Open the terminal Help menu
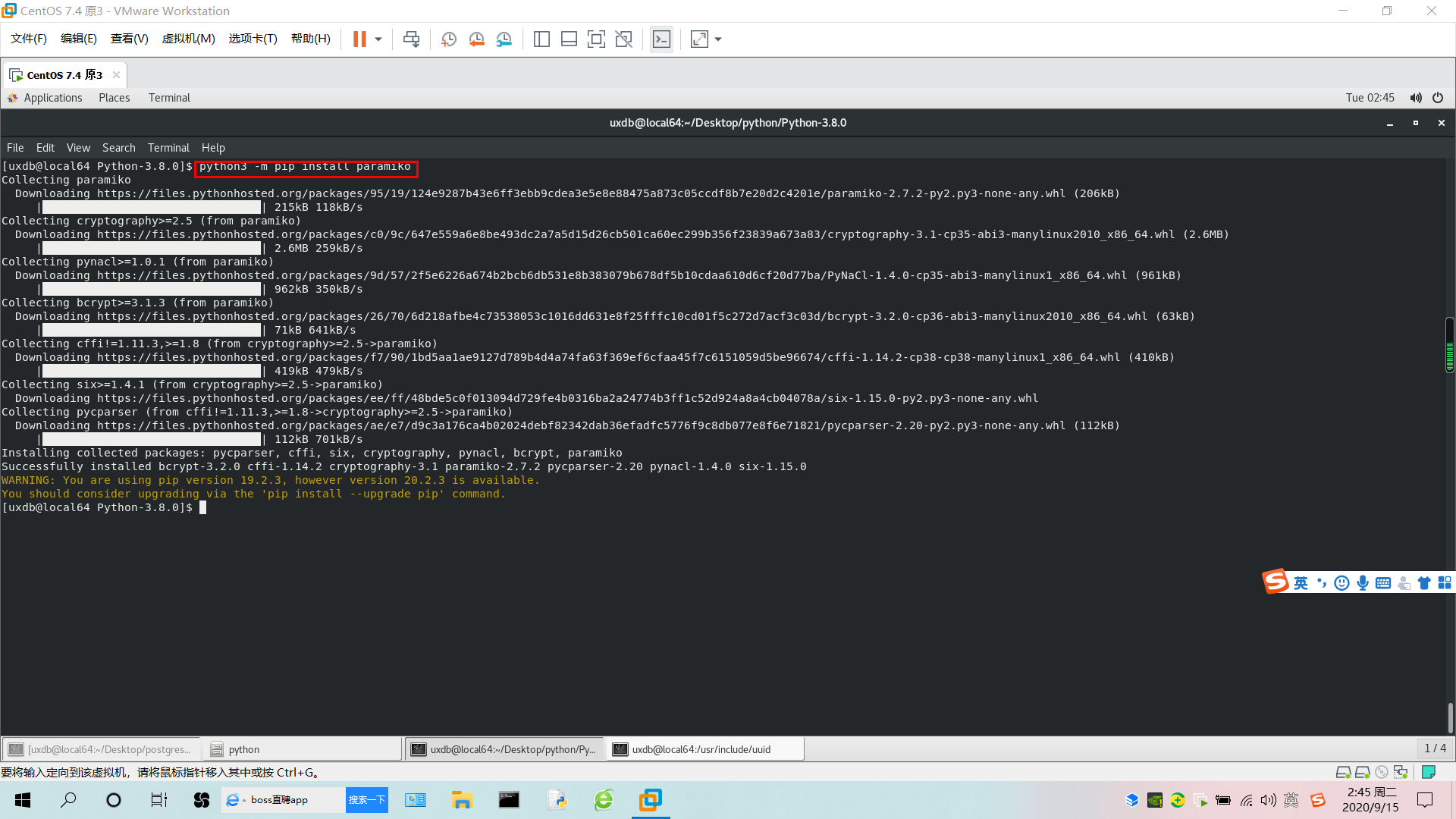The image size is (1456, 819). pos(213,148)
